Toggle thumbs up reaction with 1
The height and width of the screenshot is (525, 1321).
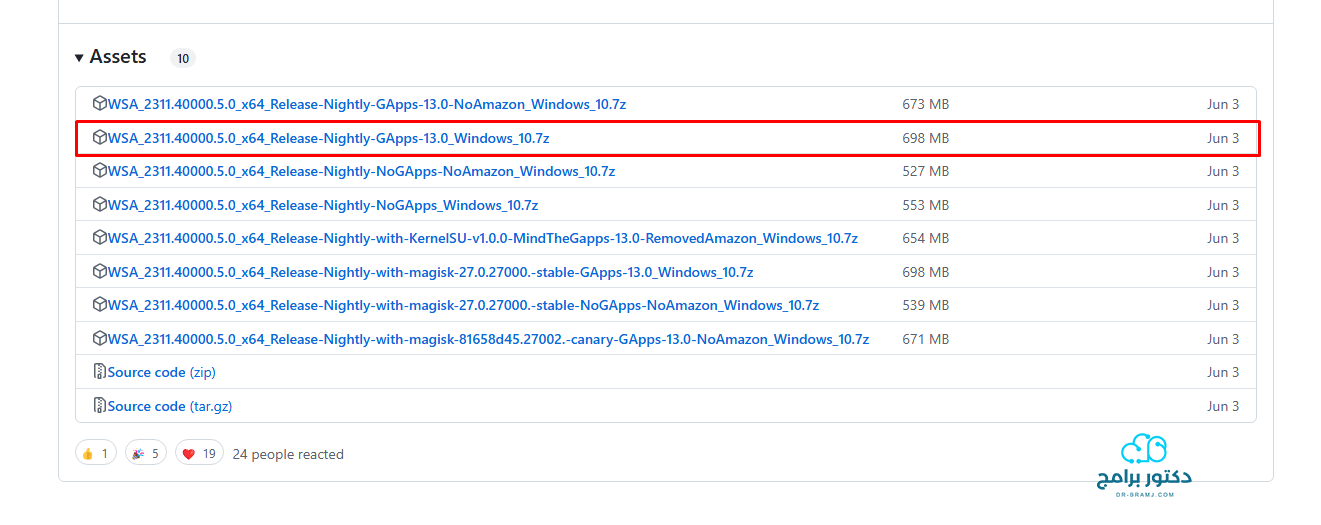pyautogui.click(x=96, y=453)
